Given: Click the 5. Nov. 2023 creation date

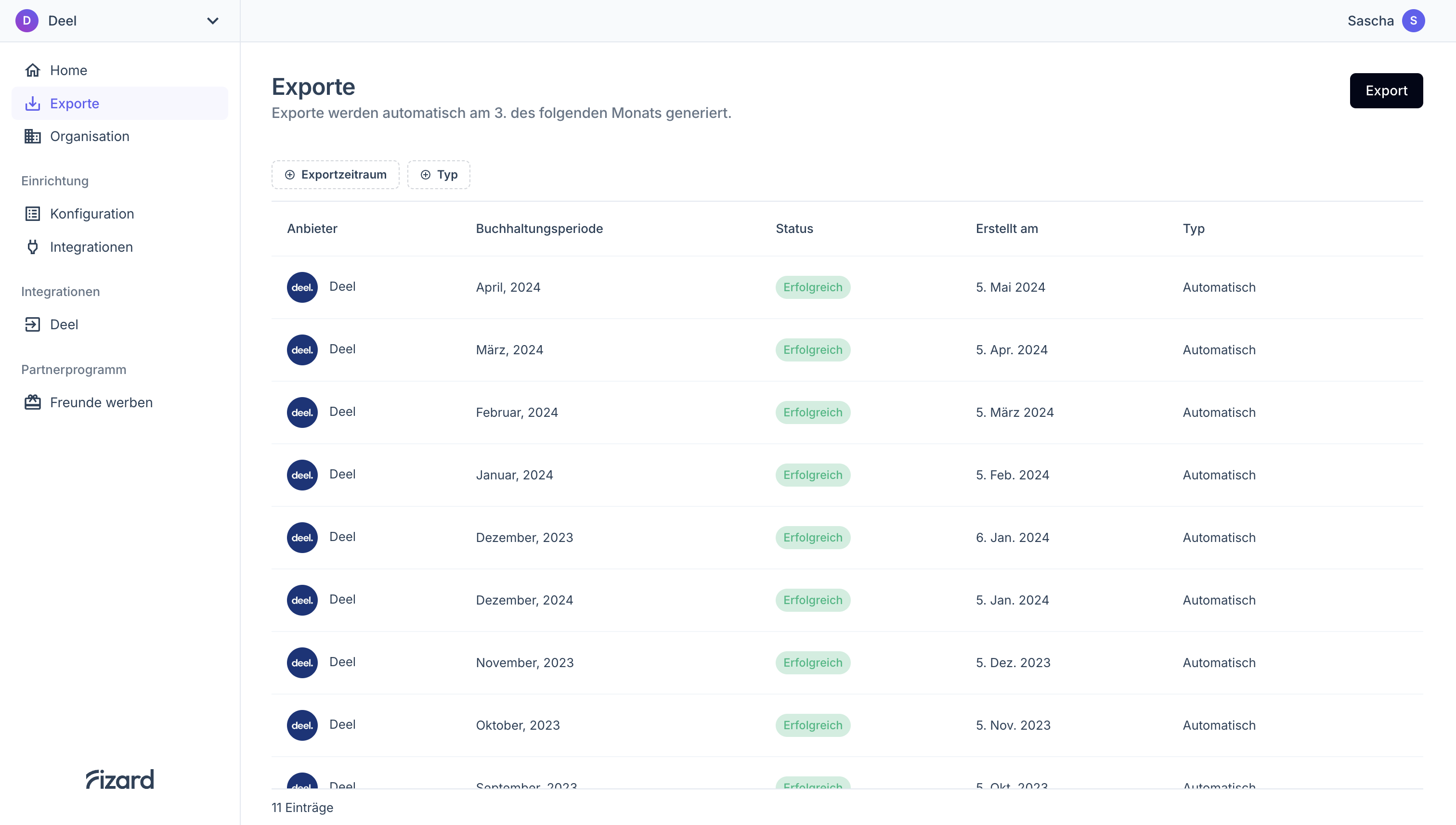Looking at the screenshot, I should click(x=1013, y=725).
